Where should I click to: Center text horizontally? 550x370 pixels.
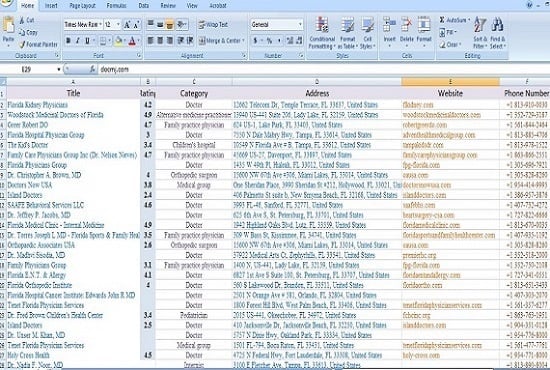160,41
